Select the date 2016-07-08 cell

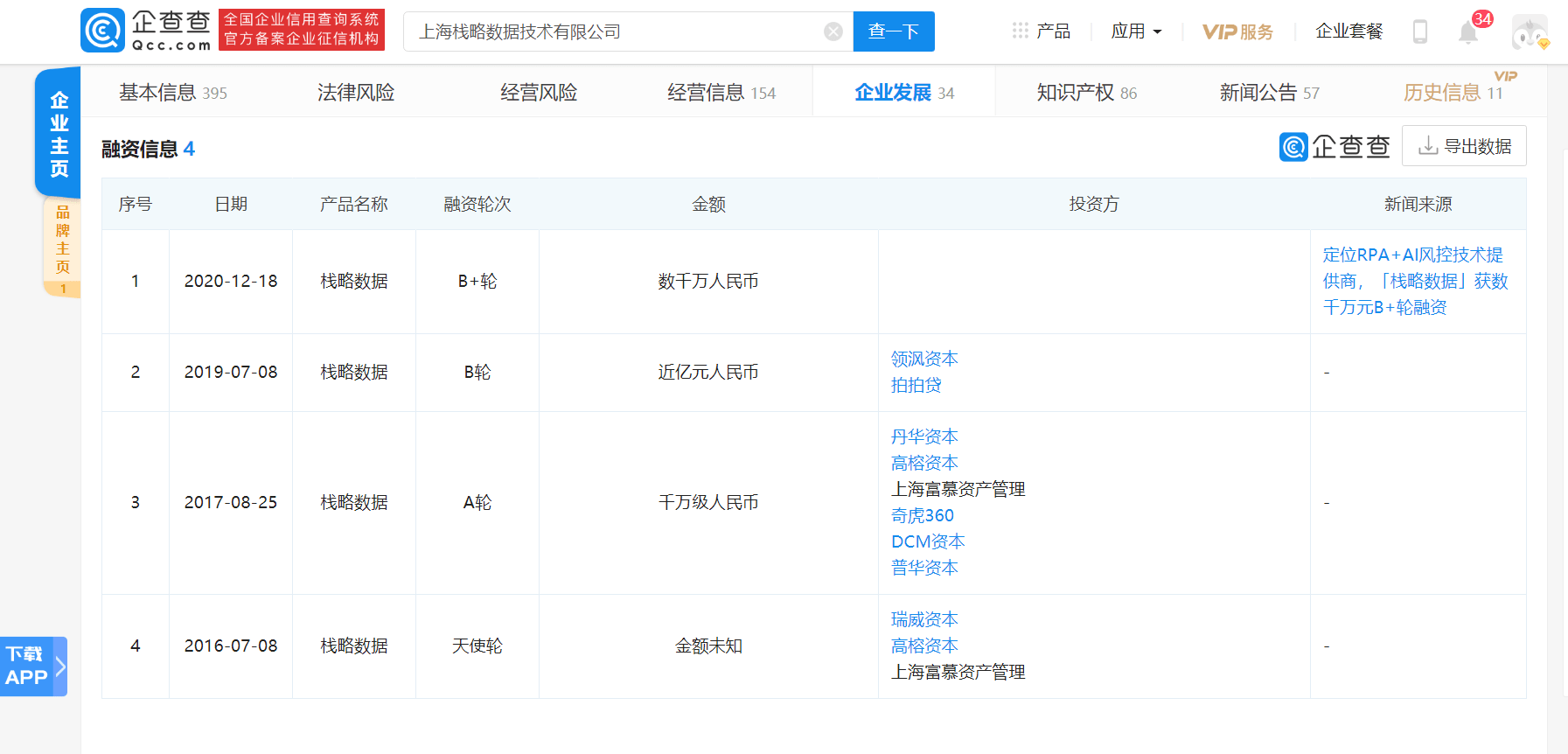pos(231,646)
